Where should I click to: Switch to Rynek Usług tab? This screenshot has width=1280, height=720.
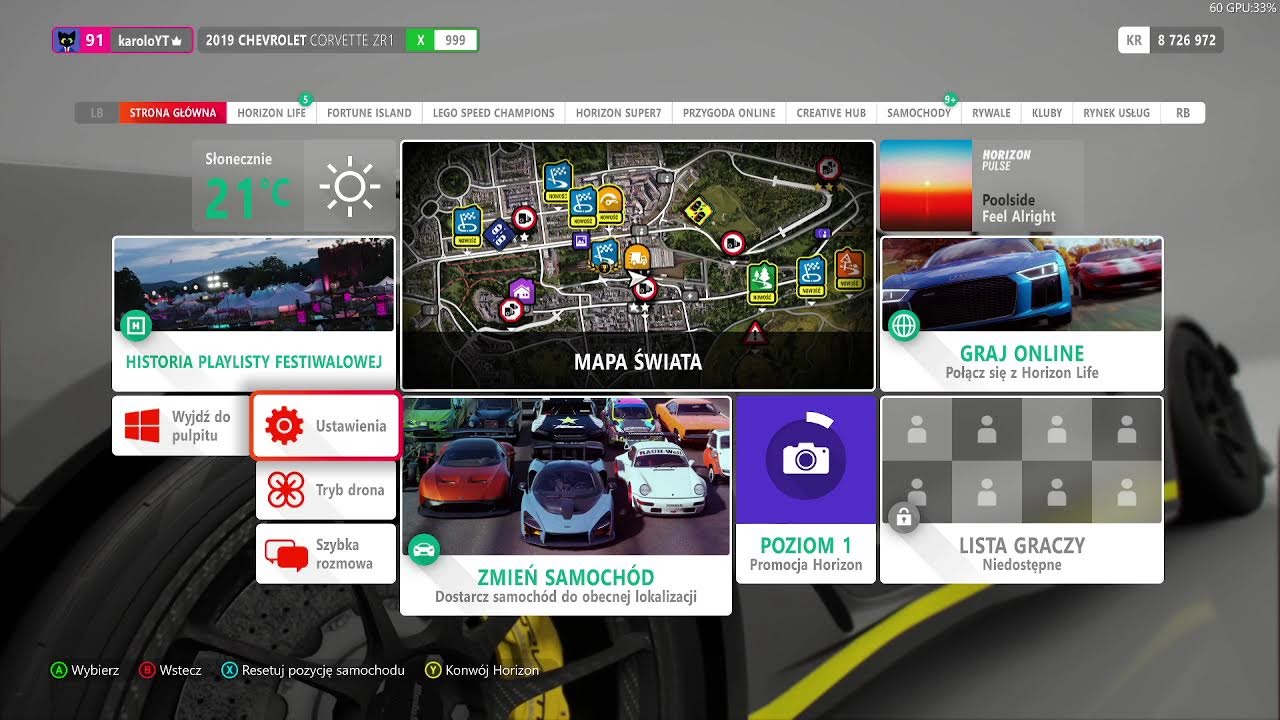click(x=1117, y=113)
